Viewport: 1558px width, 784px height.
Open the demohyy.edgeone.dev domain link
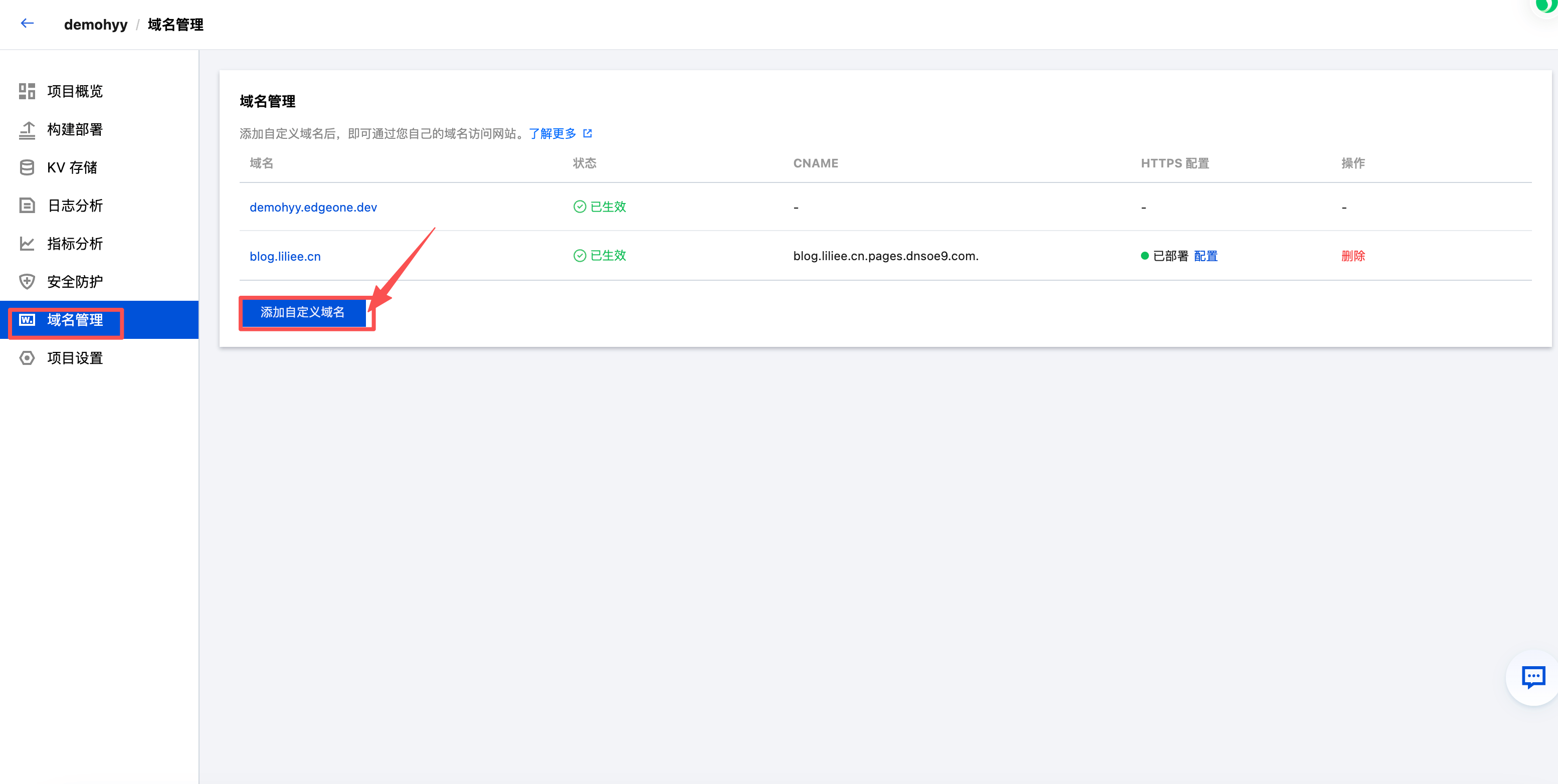point(313,208)
